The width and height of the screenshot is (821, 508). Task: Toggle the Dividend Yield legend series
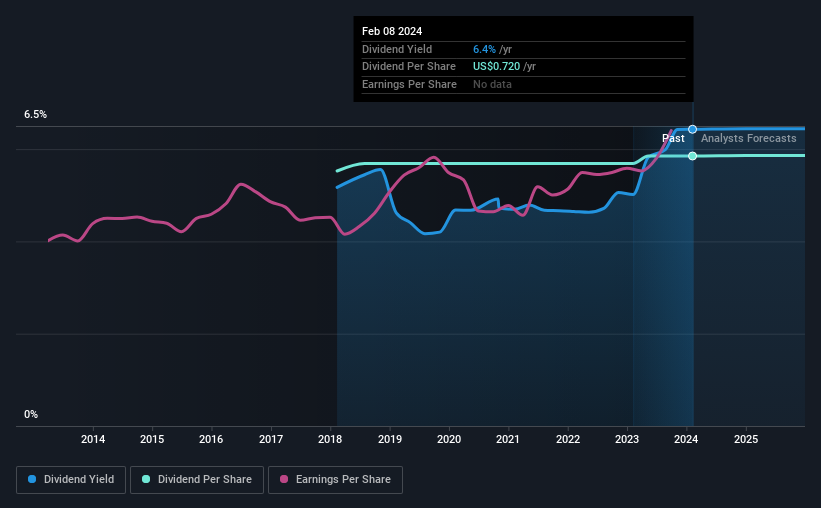pos(71,480)
